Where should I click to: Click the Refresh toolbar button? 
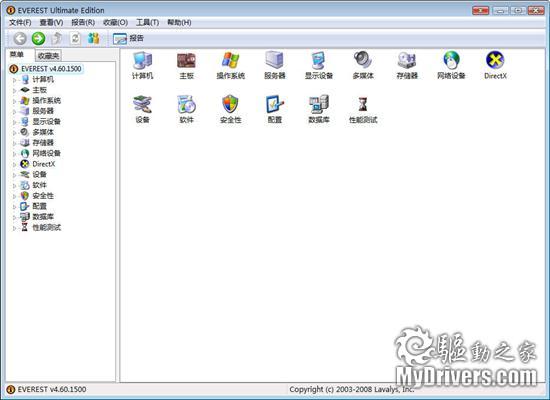pos(75,38)
